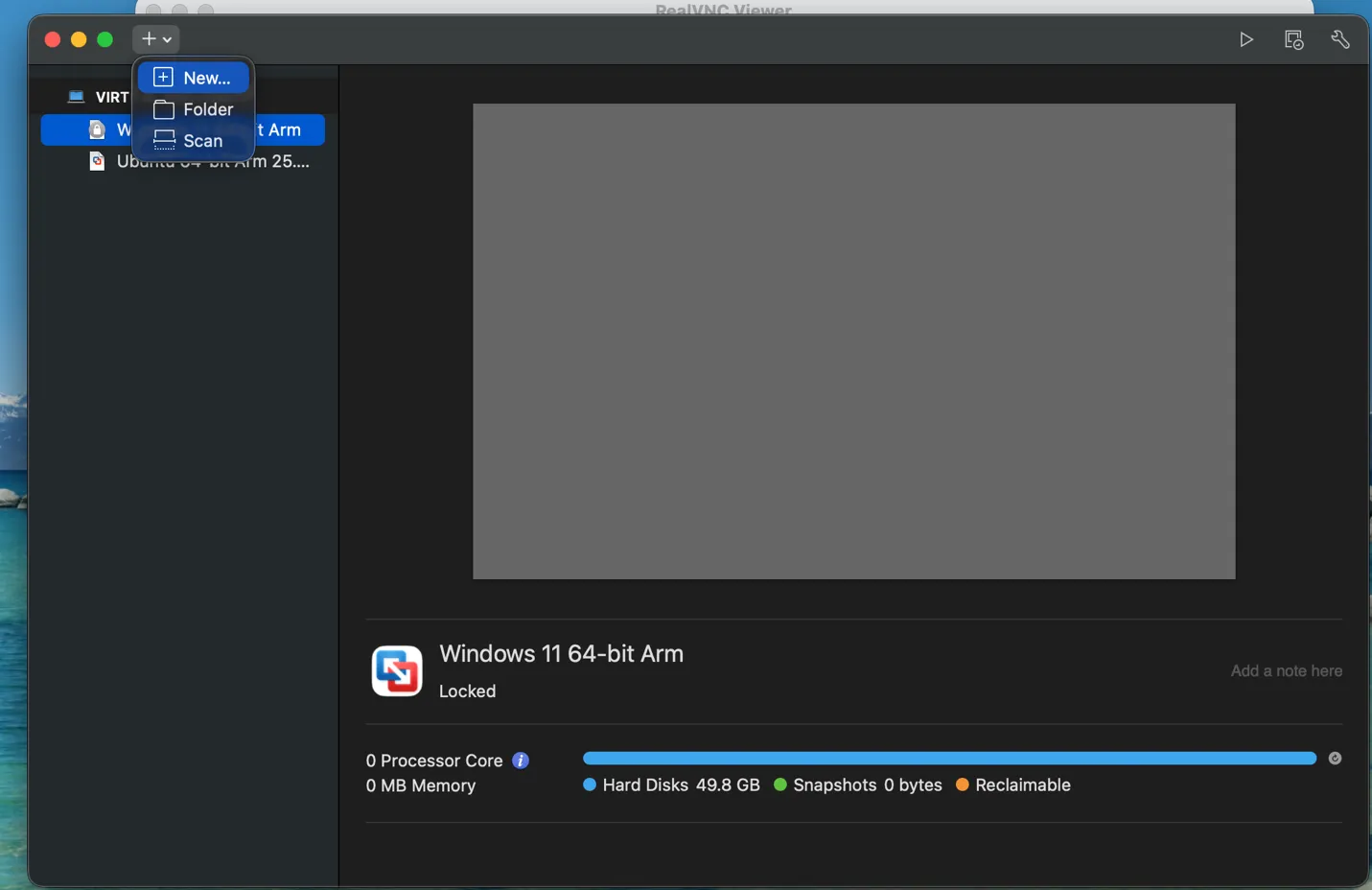The image size is (1372, 890).
Task: Click the folder icon in the add menu
Action: 164,109
